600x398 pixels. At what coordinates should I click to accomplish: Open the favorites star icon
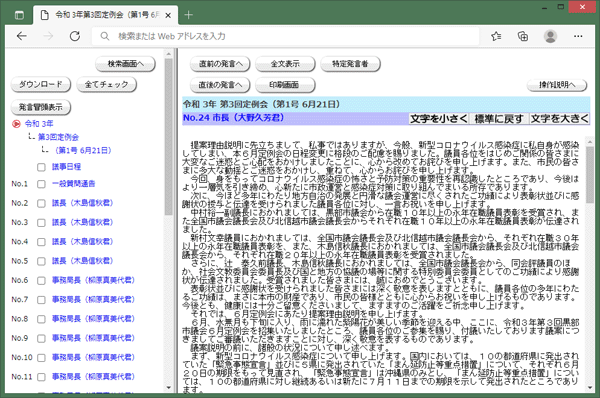(496, 36)
